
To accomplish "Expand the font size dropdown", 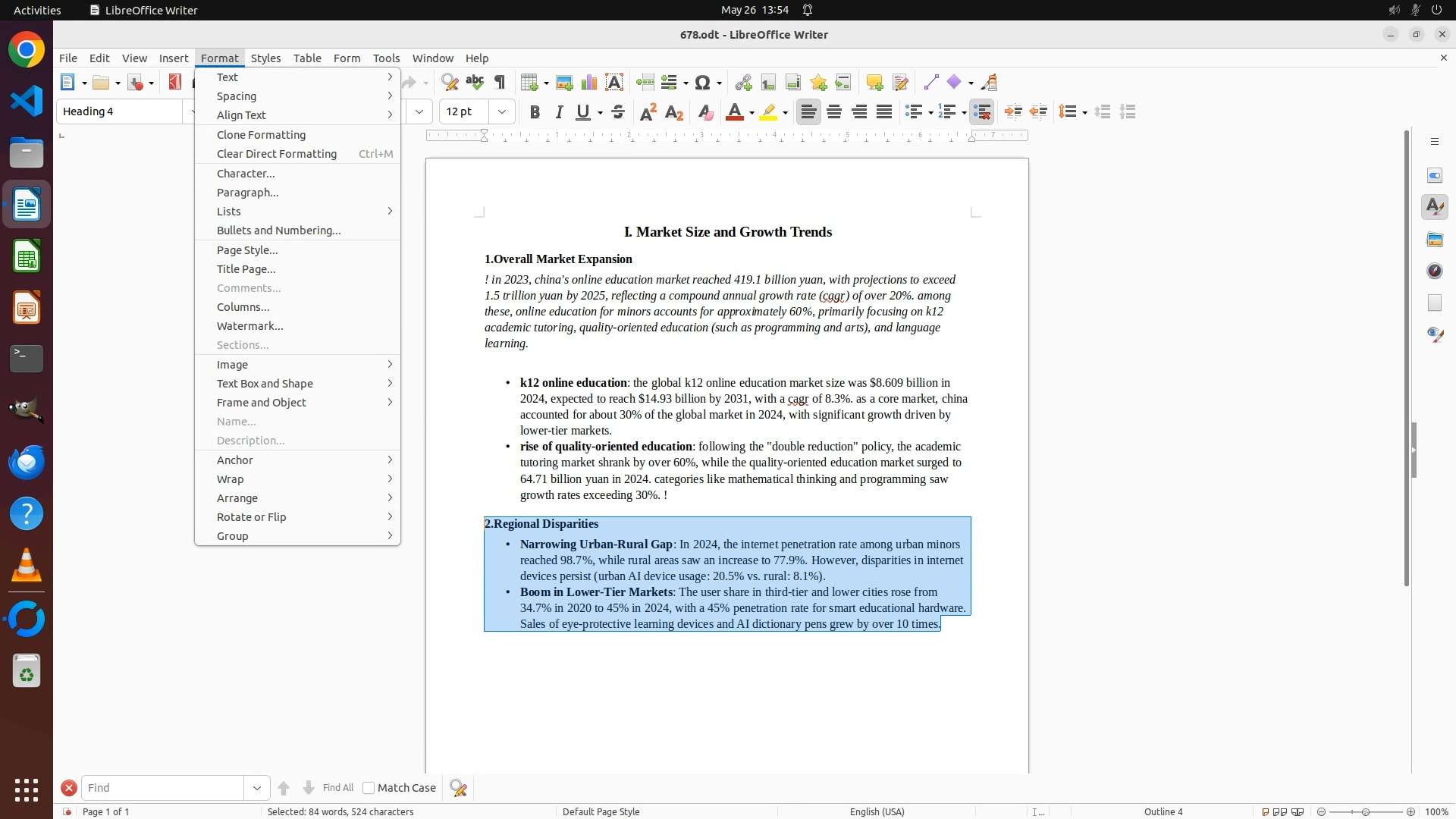I will tap(502, 112).
